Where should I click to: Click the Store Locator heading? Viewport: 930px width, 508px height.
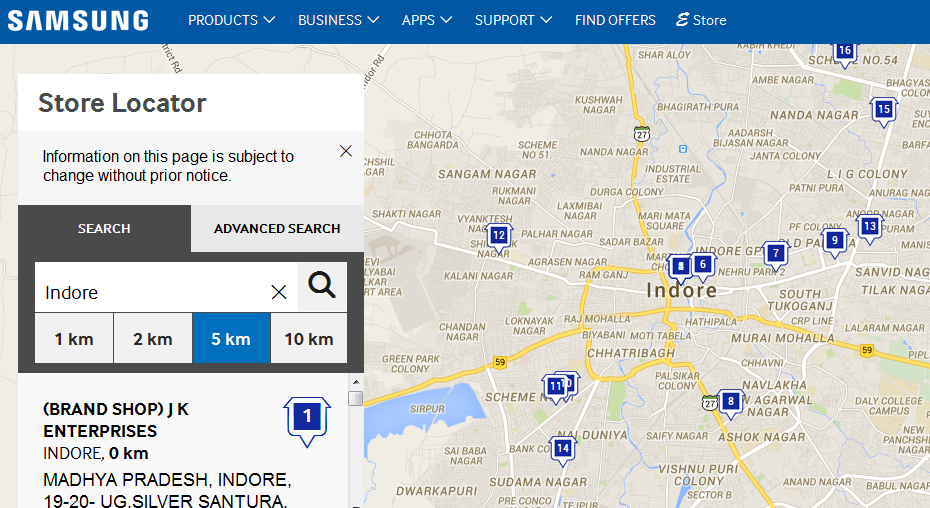pyautogui.click(x=122, y=103)
